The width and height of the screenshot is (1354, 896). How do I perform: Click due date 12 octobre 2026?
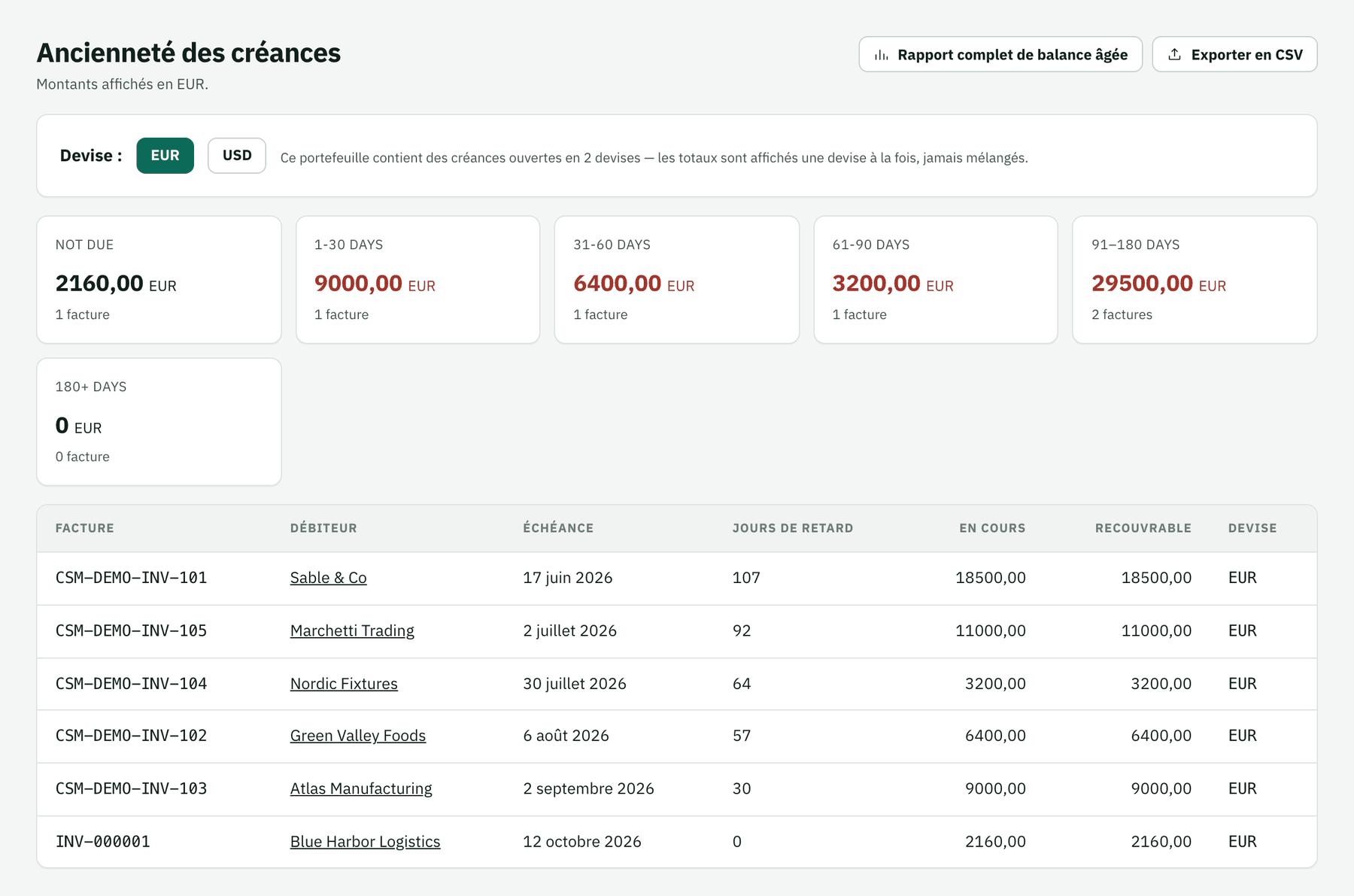point(582,842)
